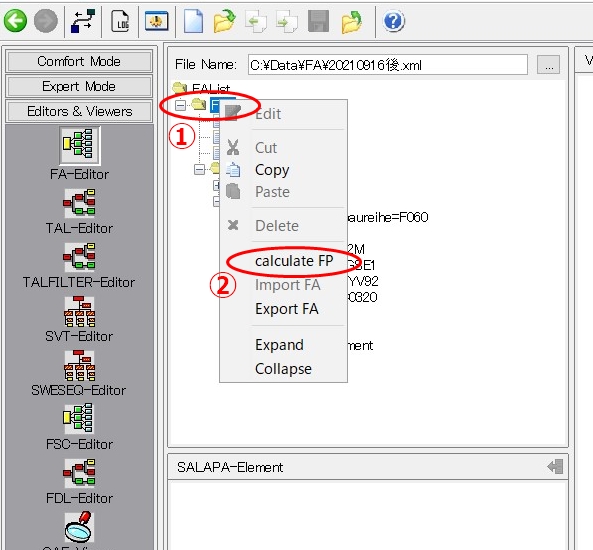Click the connection route toolbar icon
The width and height of the screenshot is (593, 550).
click(x=83, y=21)
